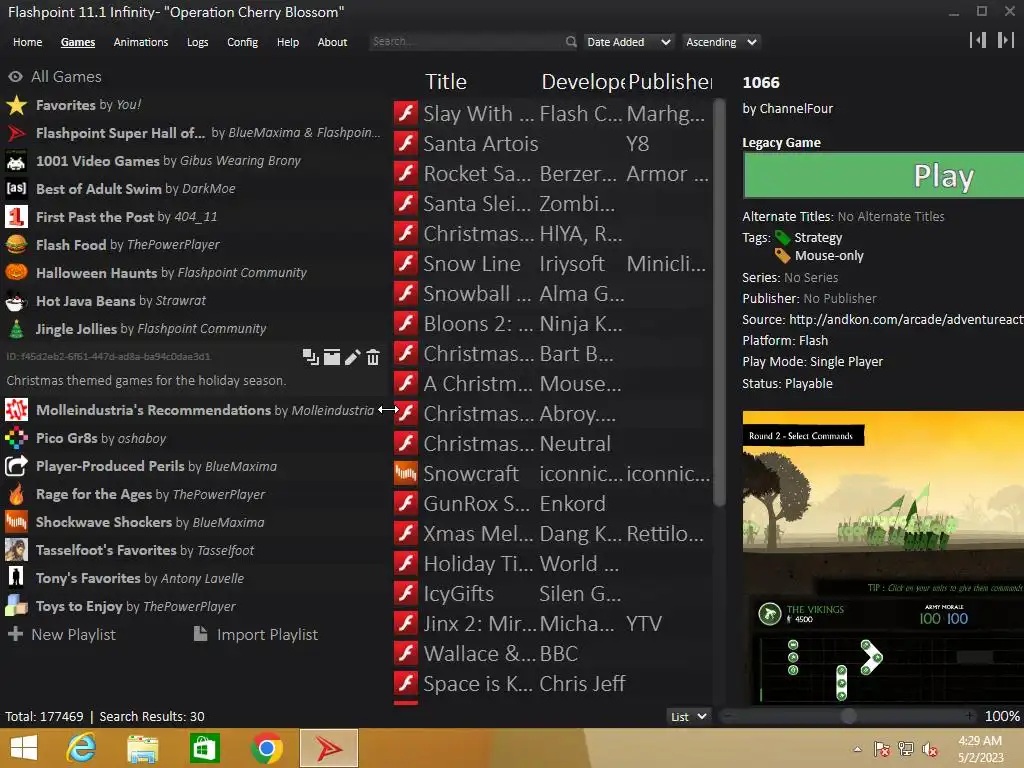Open Windows Start button
The height and width of the screenshot is (768, 1024).
coord(24,748)
